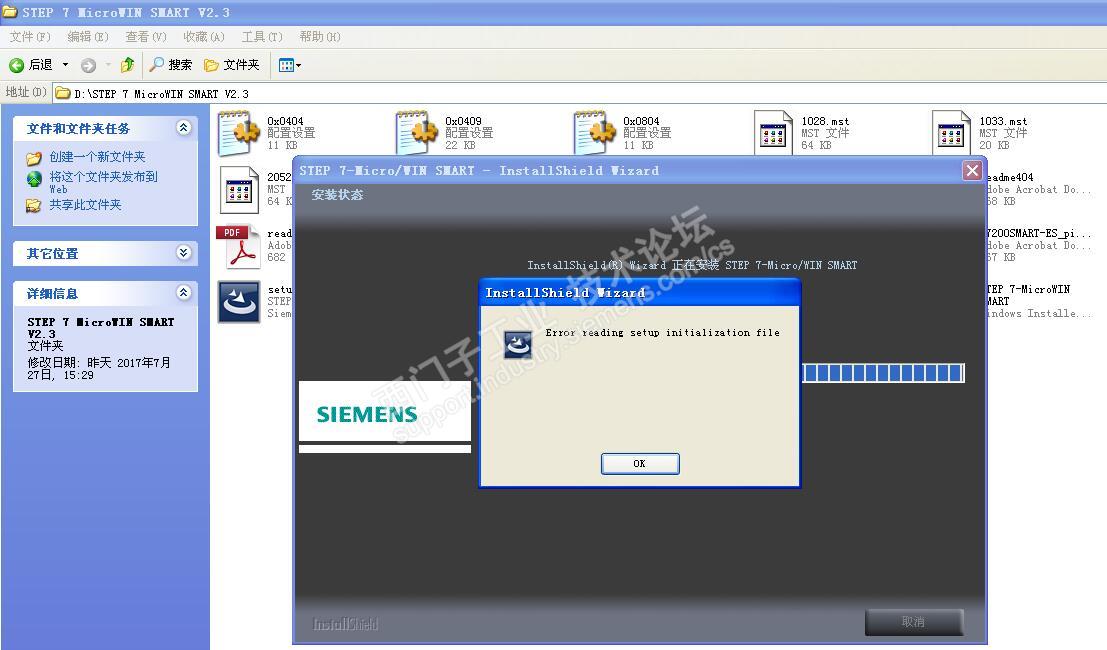Close the STEP 7-Micro/WIN SMART installer window
Screen dimensions: 1107x650
972,170
